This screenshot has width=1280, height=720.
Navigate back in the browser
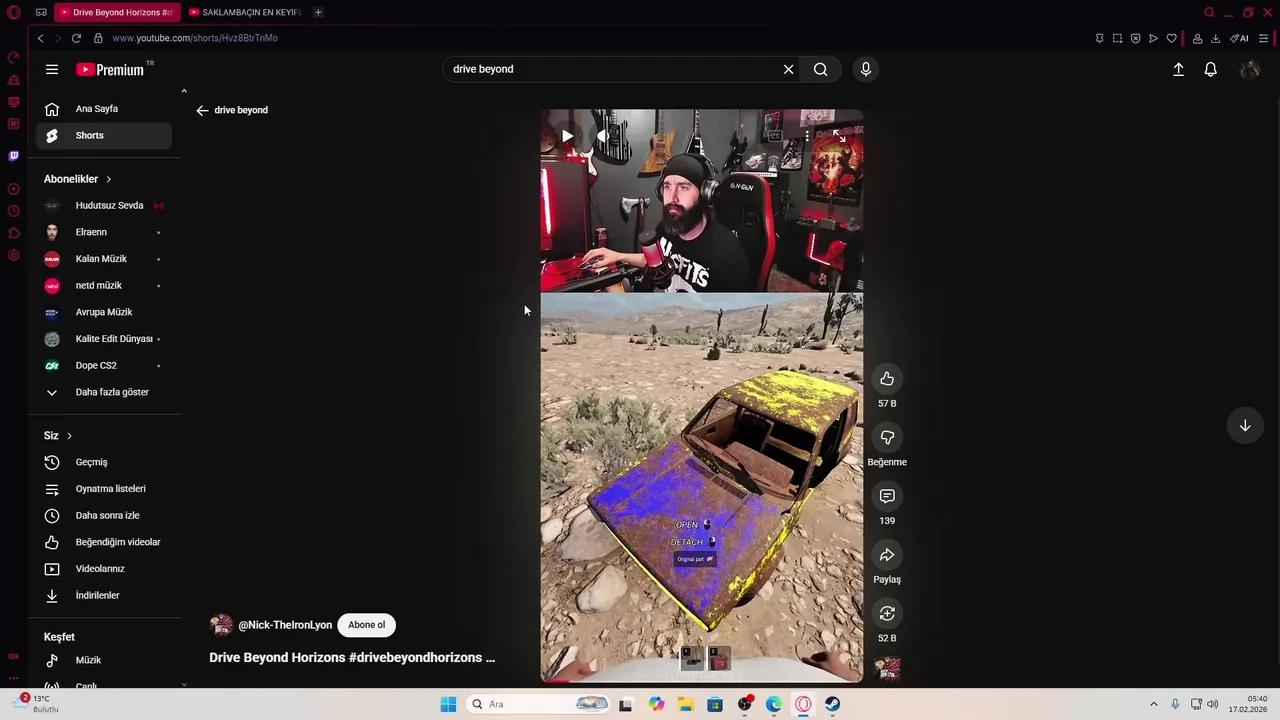40,38
